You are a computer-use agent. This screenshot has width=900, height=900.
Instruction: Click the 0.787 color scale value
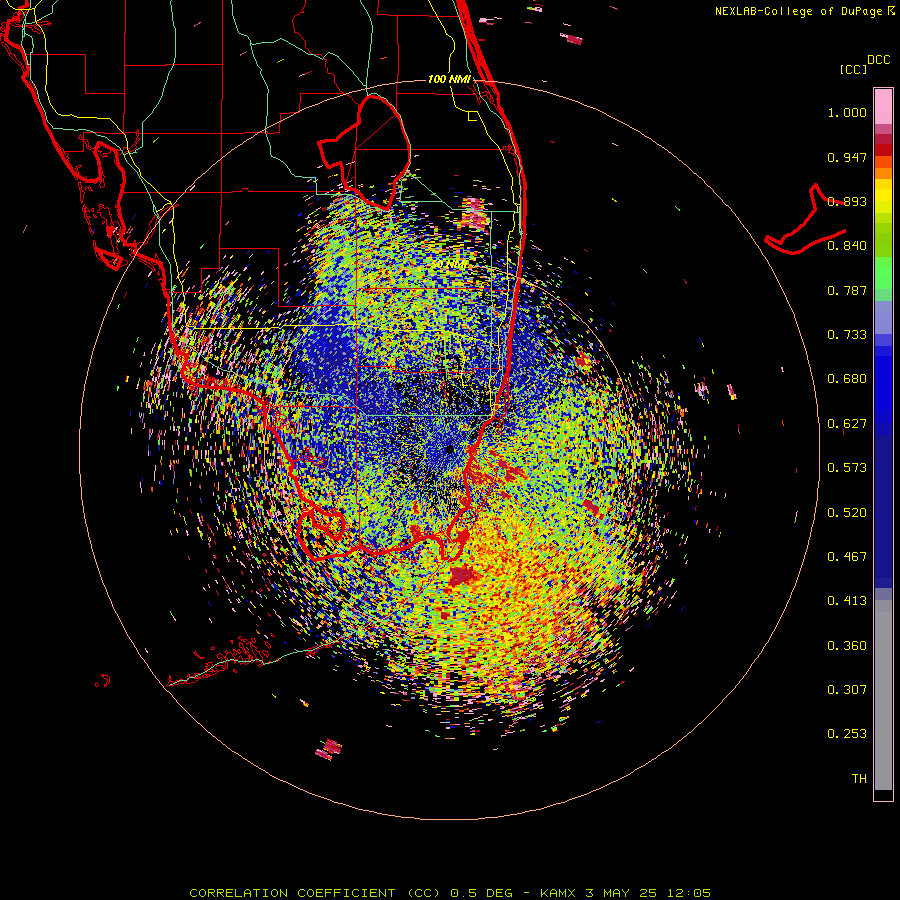pyautogui.click(x=847, y=290)
